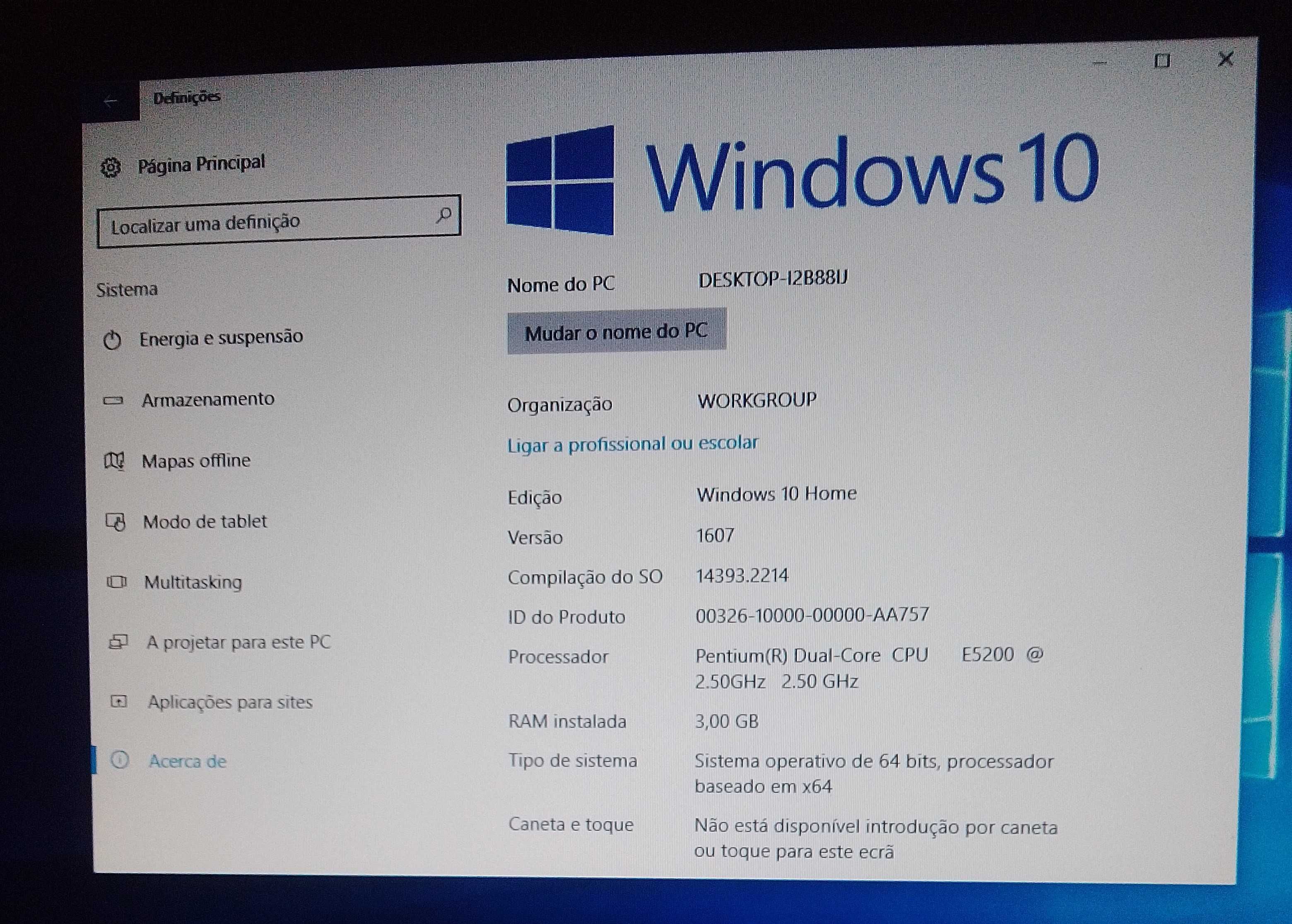Click the Windows 10 Home edition text

pos(776,493)
